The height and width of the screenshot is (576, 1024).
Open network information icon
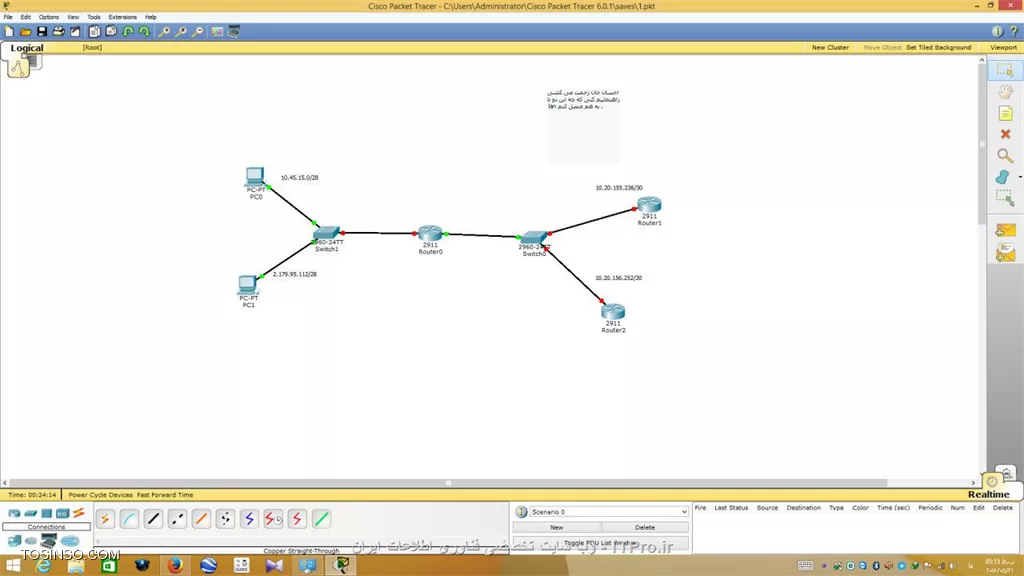[x=997, y=31]
